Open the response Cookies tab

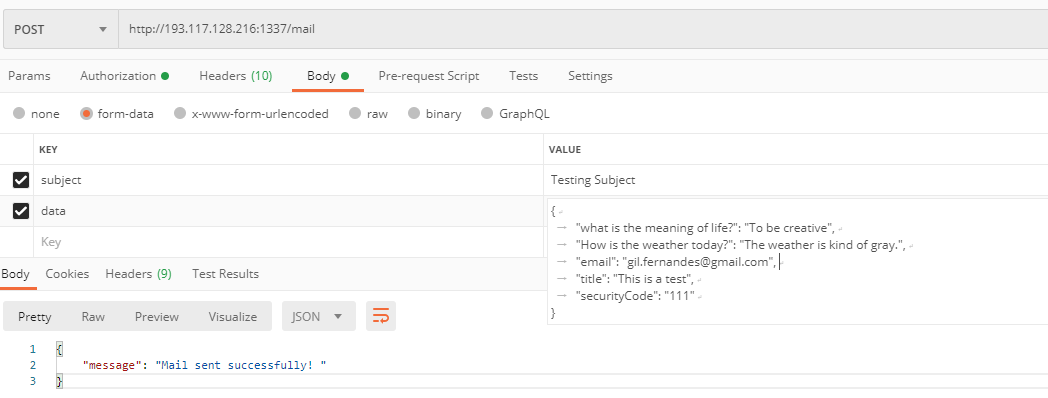68,274
